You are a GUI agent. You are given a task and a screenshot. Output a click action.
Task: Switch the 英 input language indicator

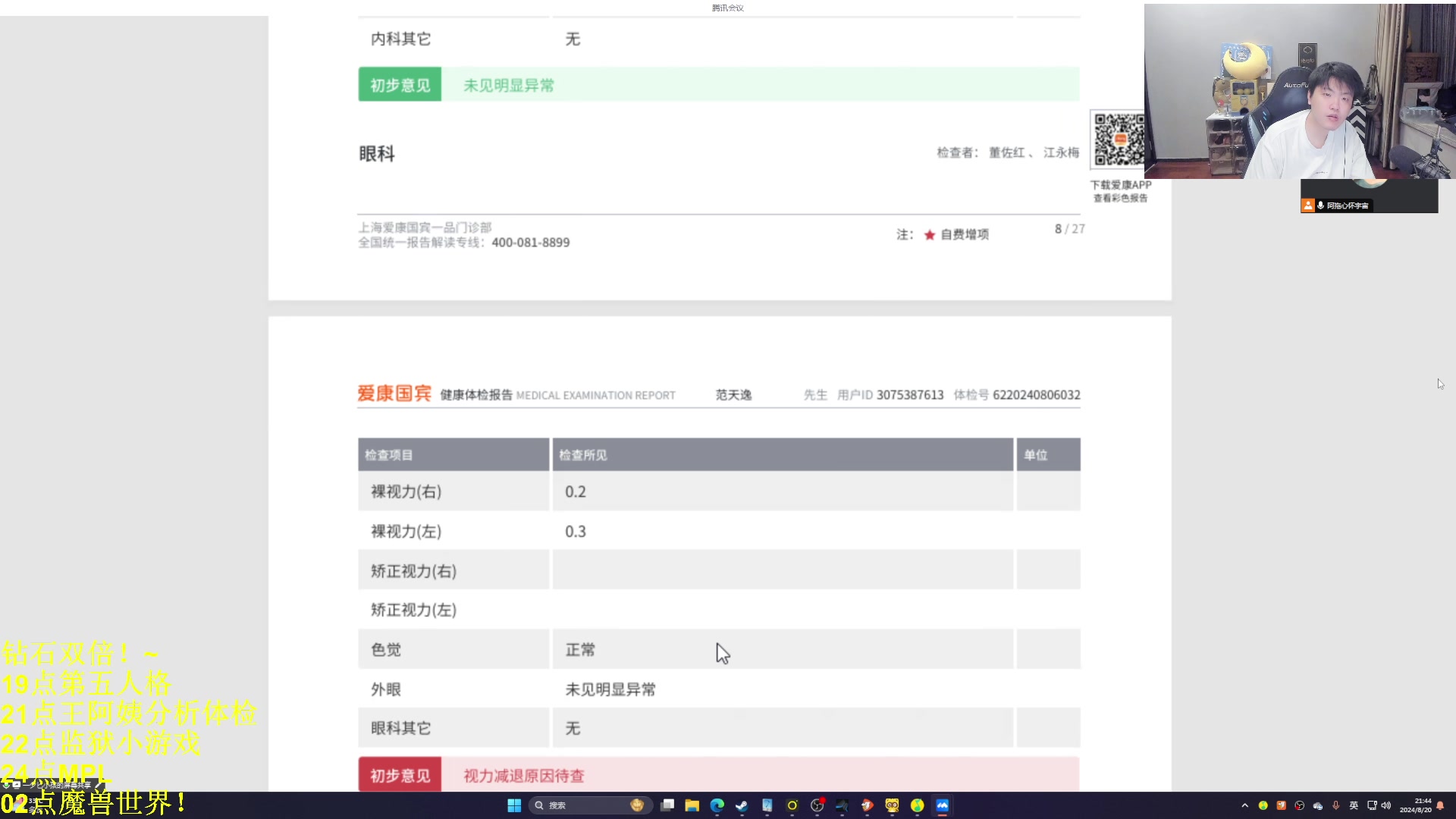1353,806
